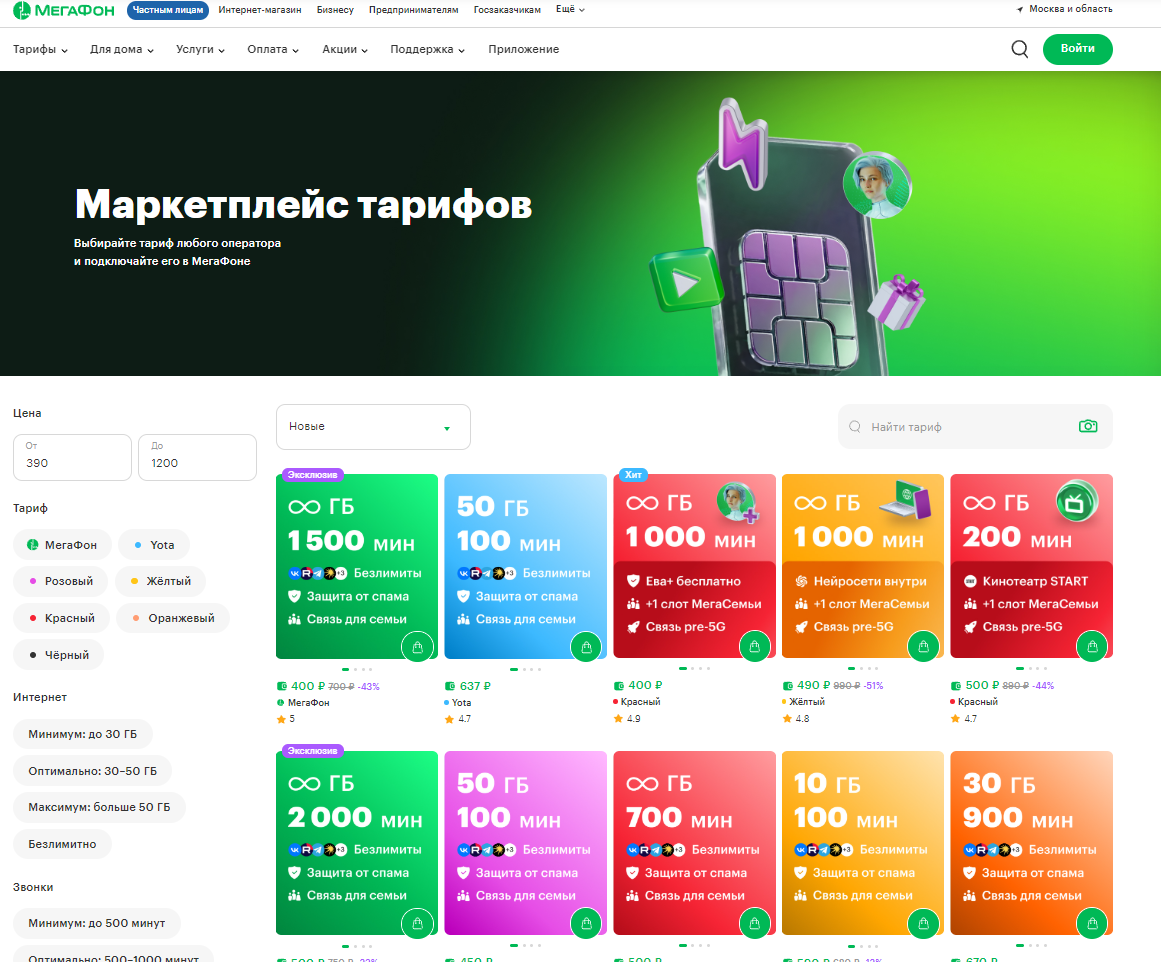Viewport: 1161px width, 962px height.
Task: Select Минимум: до 500 минут calls filter
Action: tap(97, 923)
